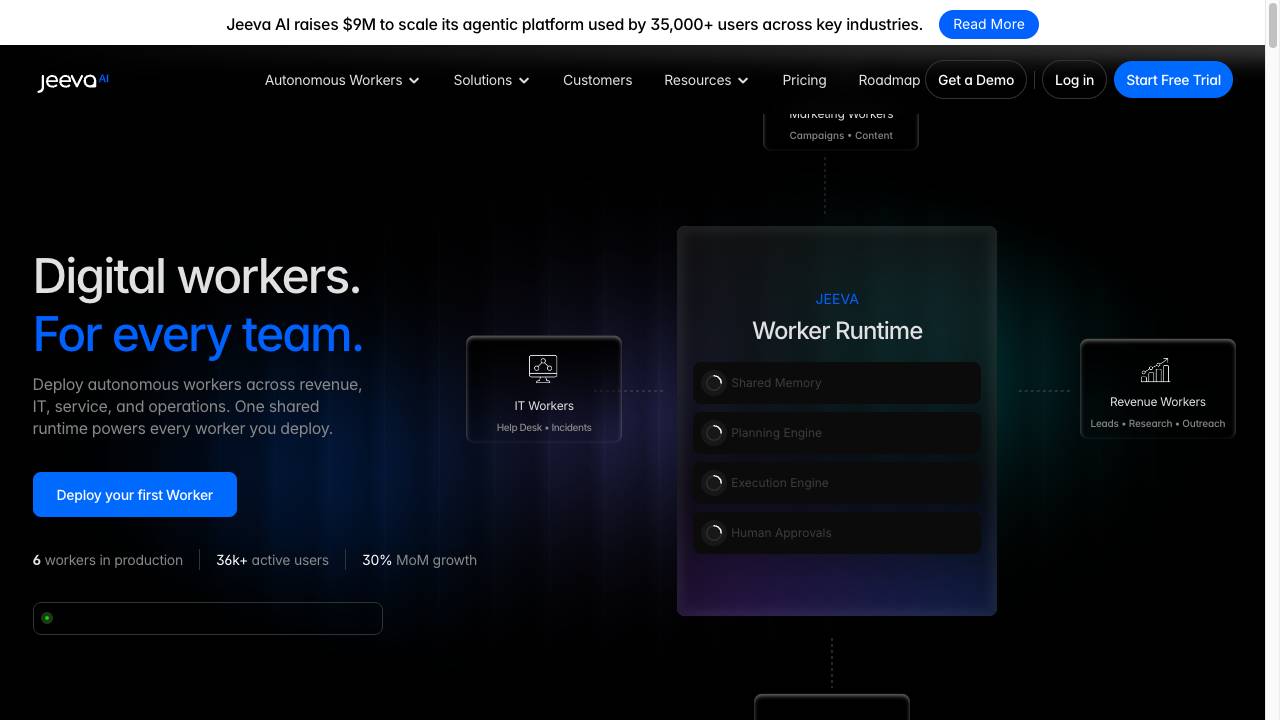Click the IT Workers monitor icon
This screenshot has width=1280, height=720.
543,369
